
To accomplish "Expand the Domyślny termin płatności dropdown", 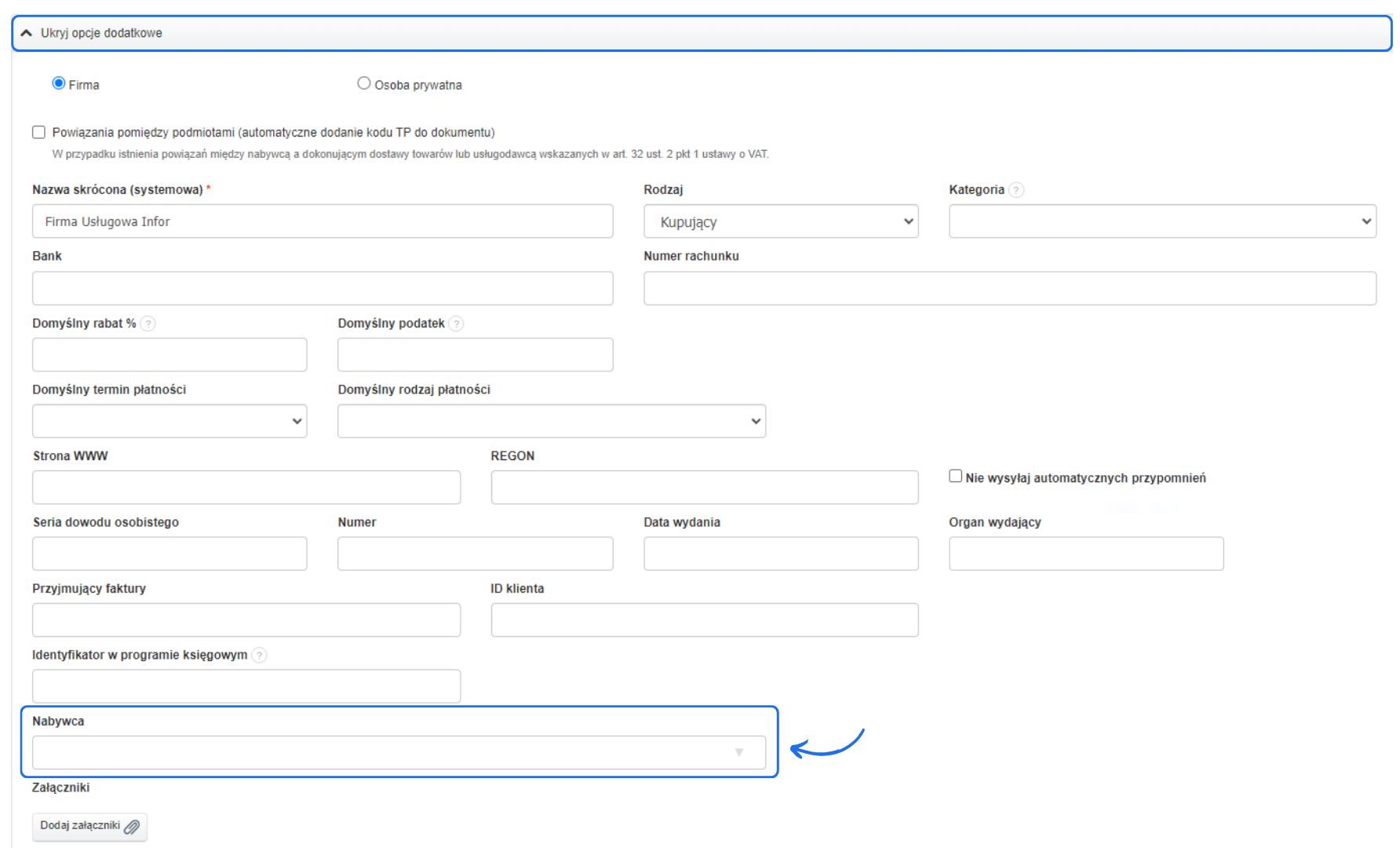I will point(170,421).
